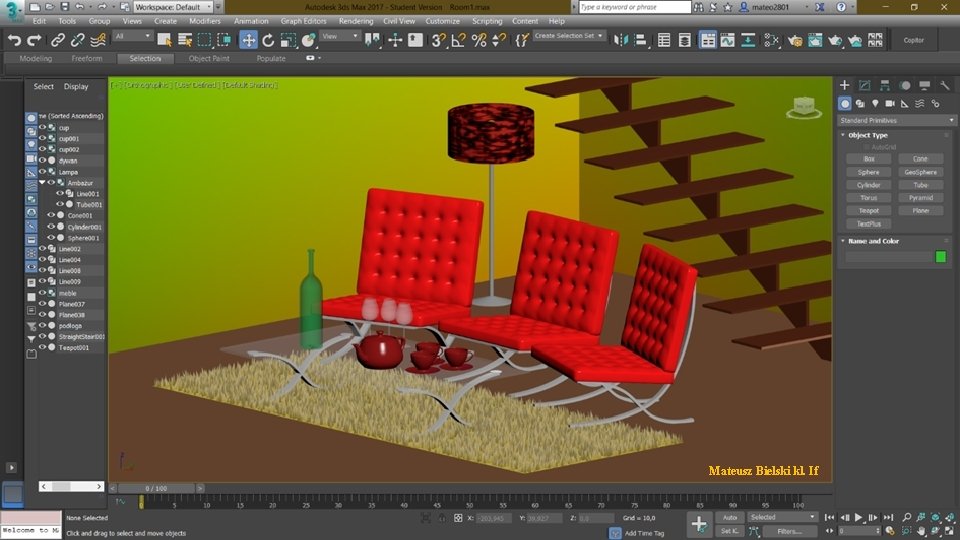Click the Save File icon in quick access toolbar

click(x=64, y=7)
